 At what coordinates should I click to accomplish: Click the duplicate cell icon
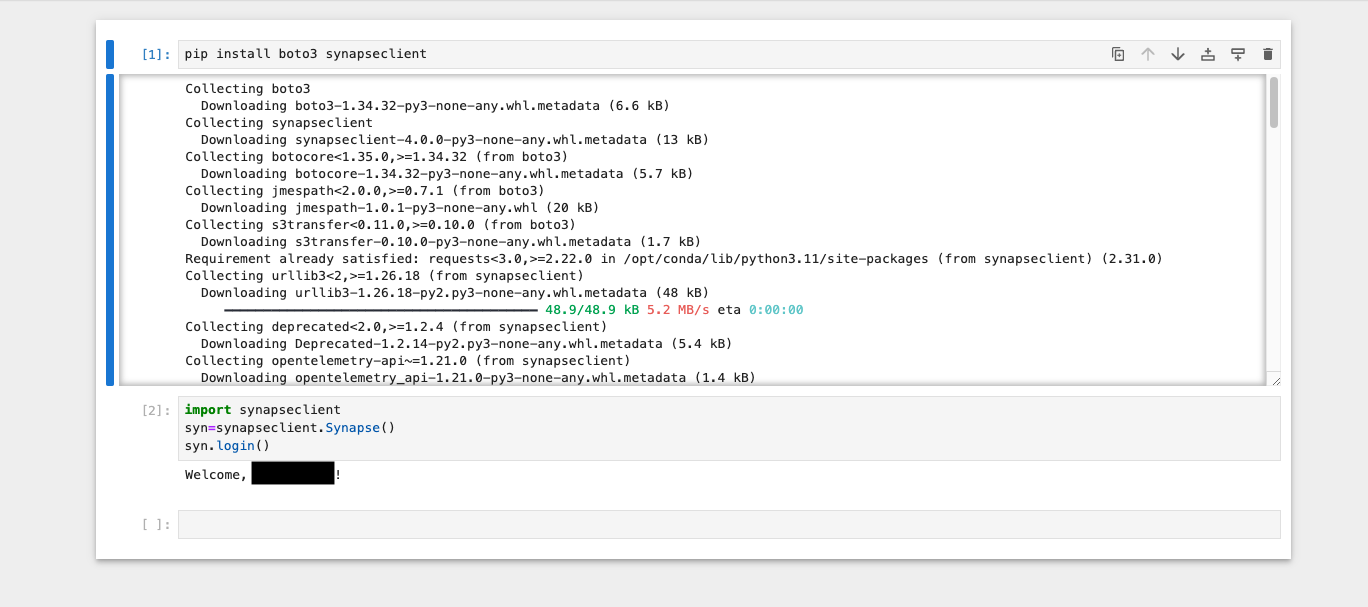point(1117,54)
